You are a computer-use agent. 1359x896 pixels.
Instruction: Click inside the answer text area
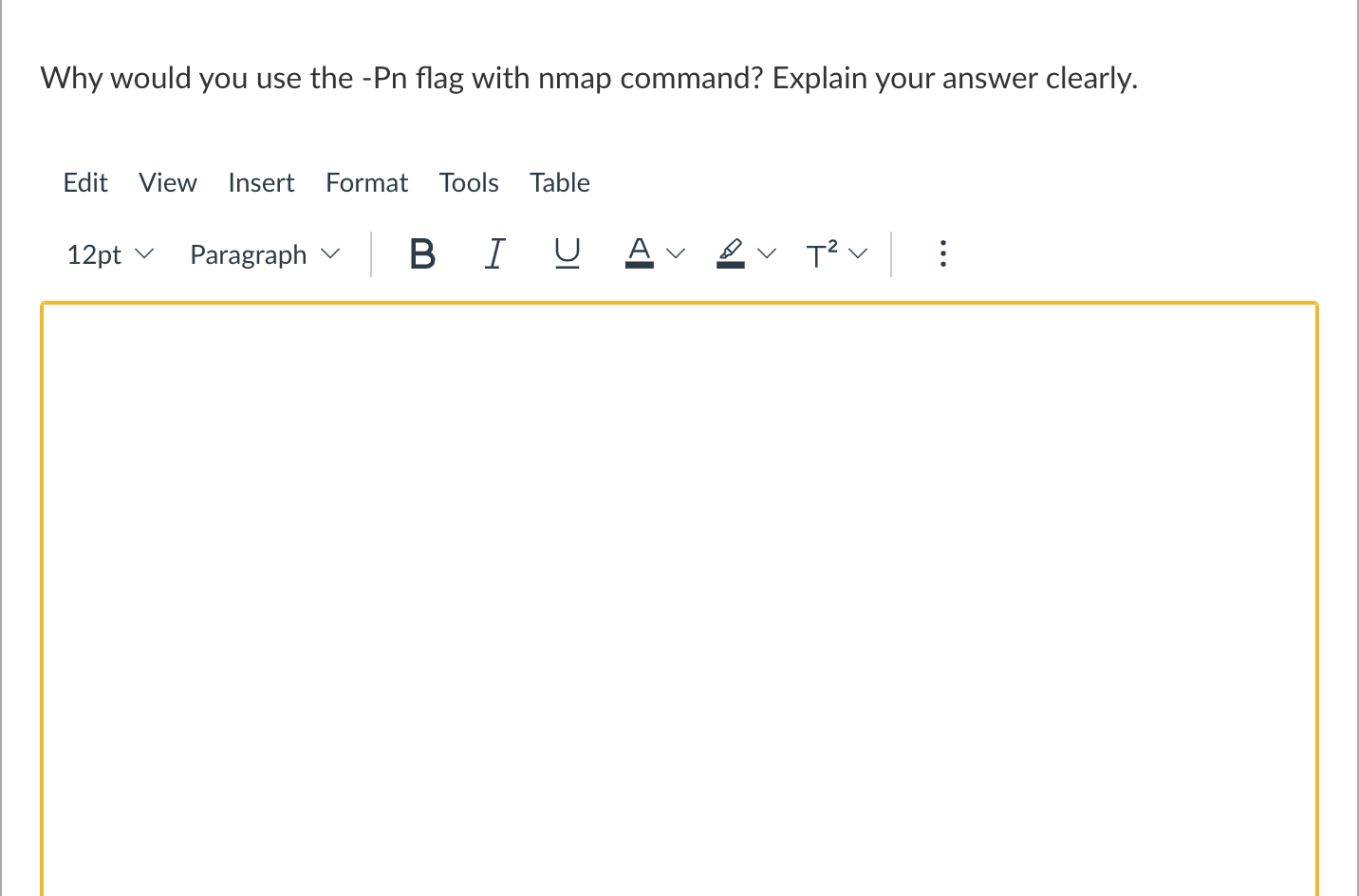click(679, 588)
